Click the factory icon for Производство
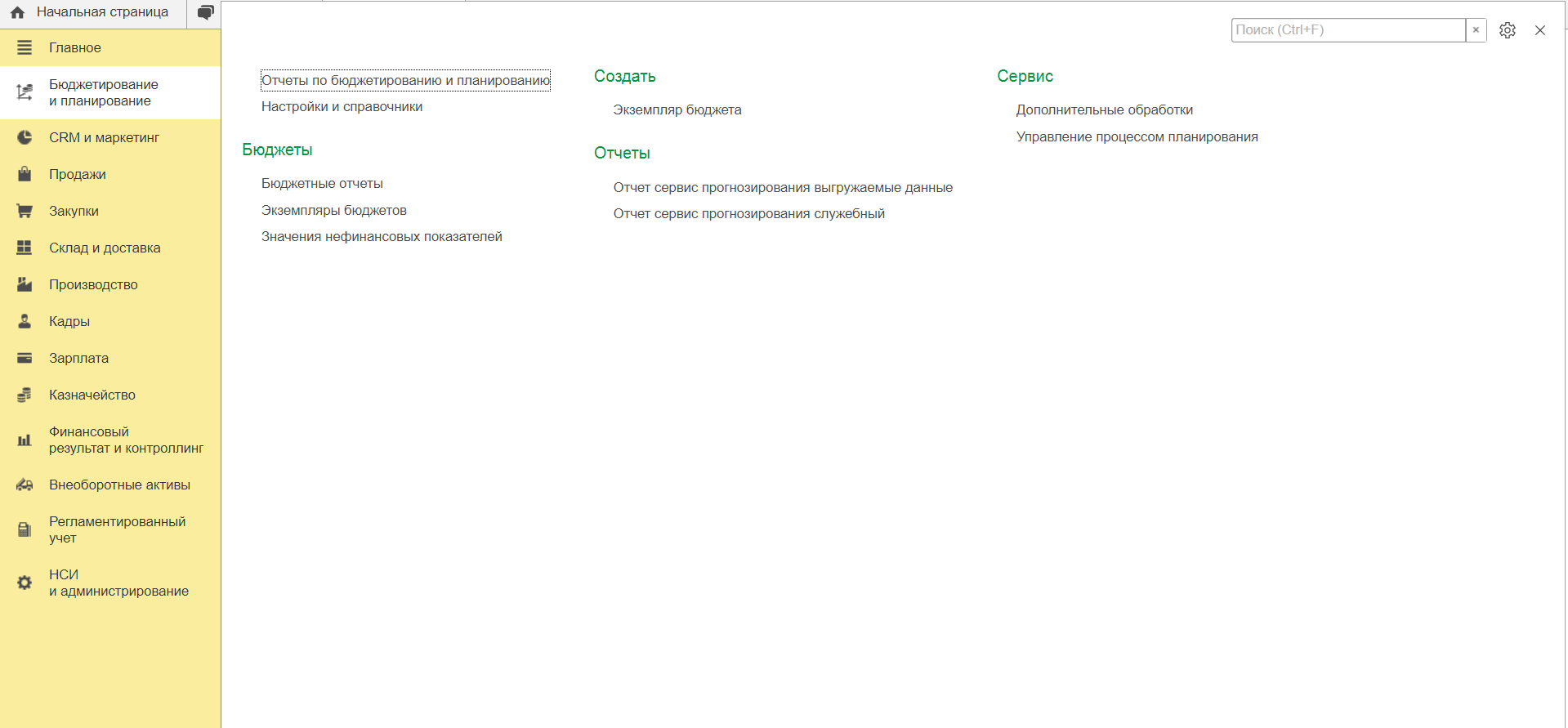 click(x=25, y=284)
